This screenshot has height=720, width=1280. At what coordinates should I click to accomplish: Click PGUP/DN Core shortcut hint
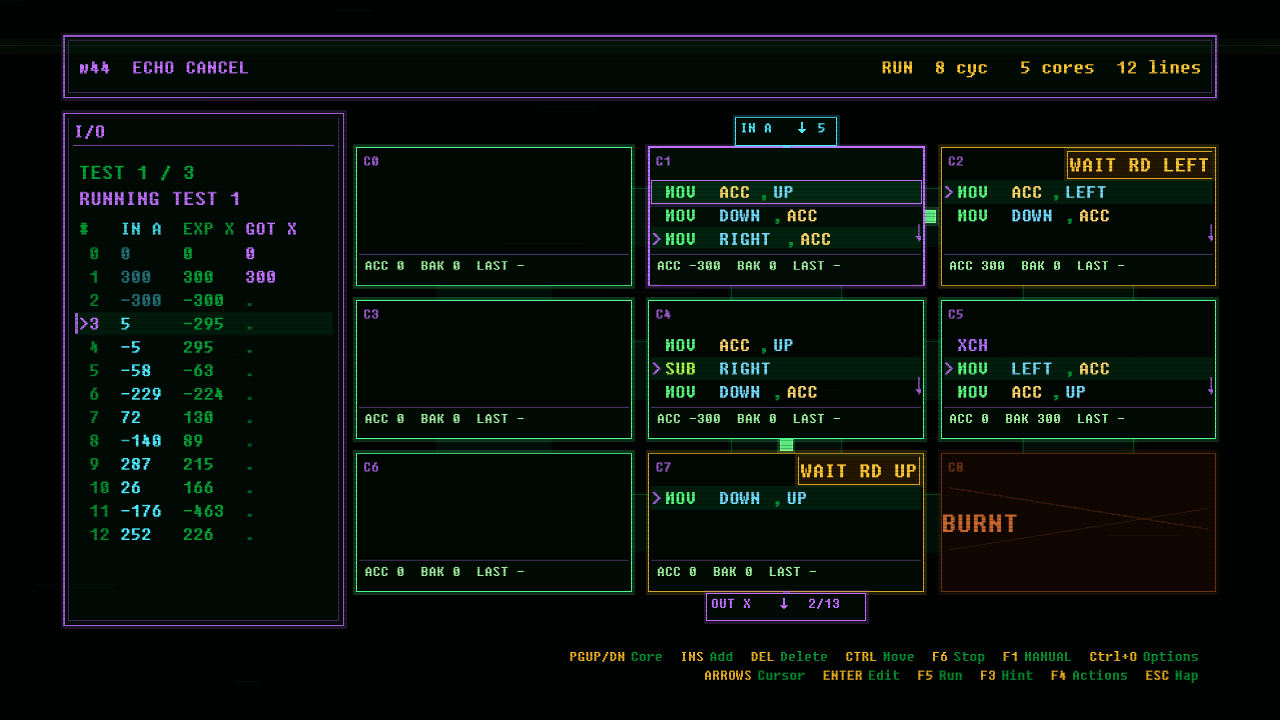click(x=616, y=657)
